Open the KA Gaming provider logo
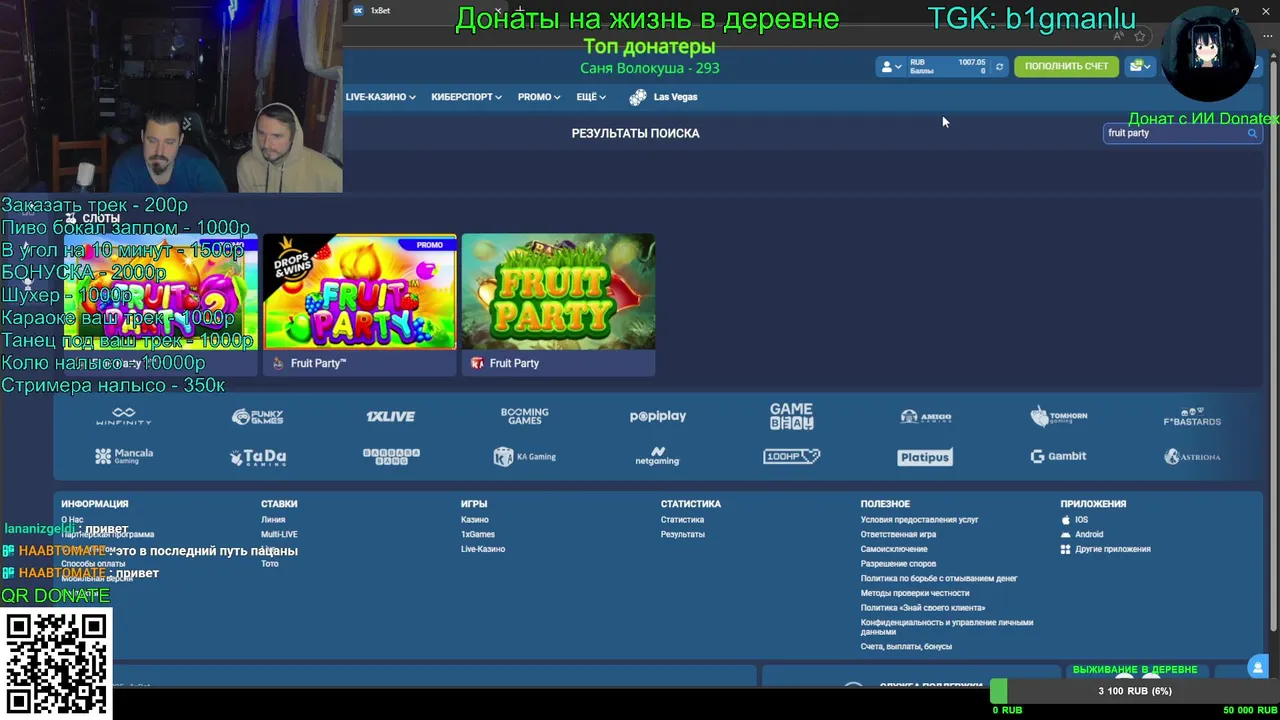 coord(524,456)
